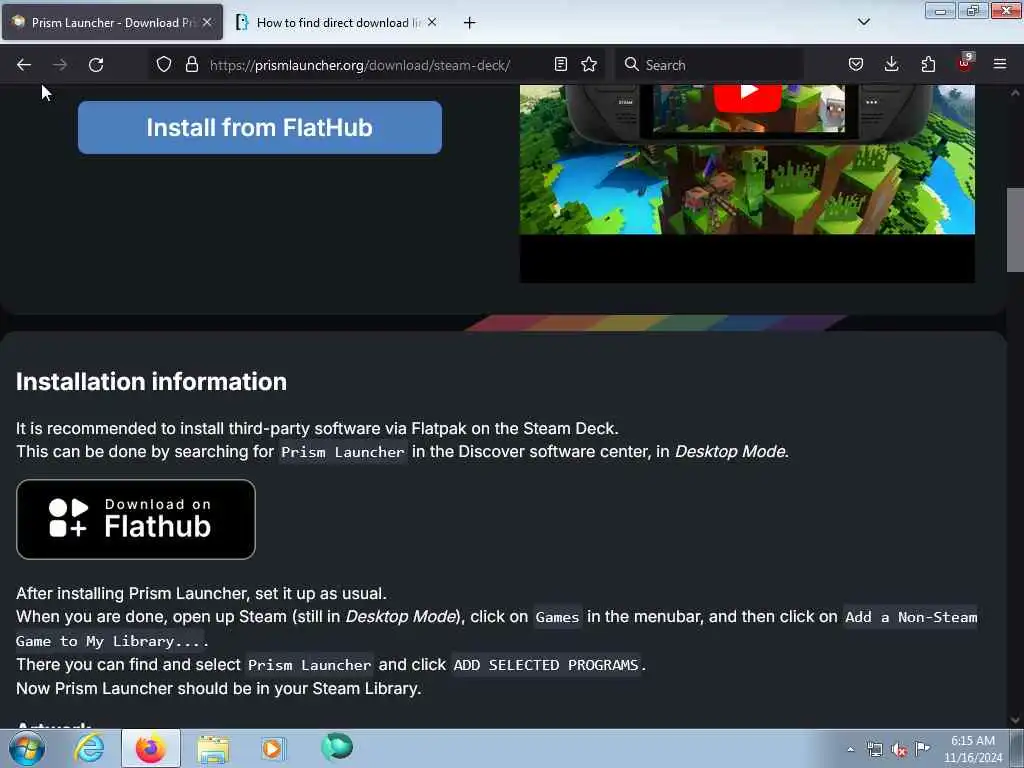The width and height of the screenshot is (1024, 768).
Task: List all tabs dropdown arrow
Action: pos(863,22)
